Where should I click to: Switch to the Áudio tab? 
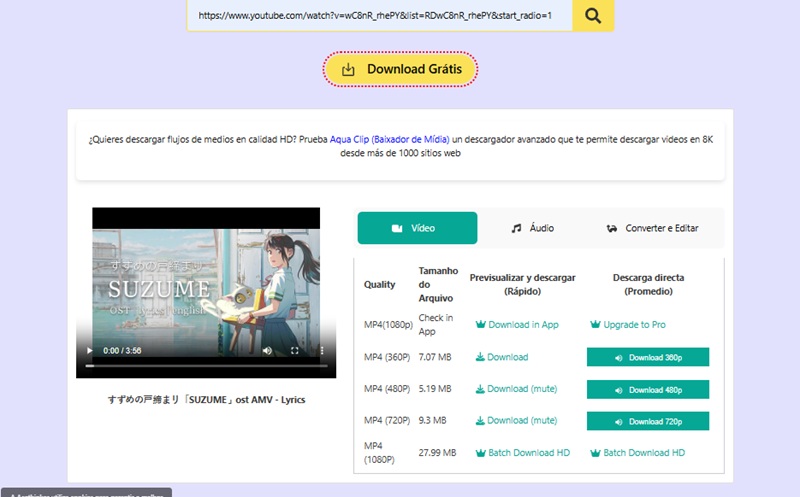[533, 228]
